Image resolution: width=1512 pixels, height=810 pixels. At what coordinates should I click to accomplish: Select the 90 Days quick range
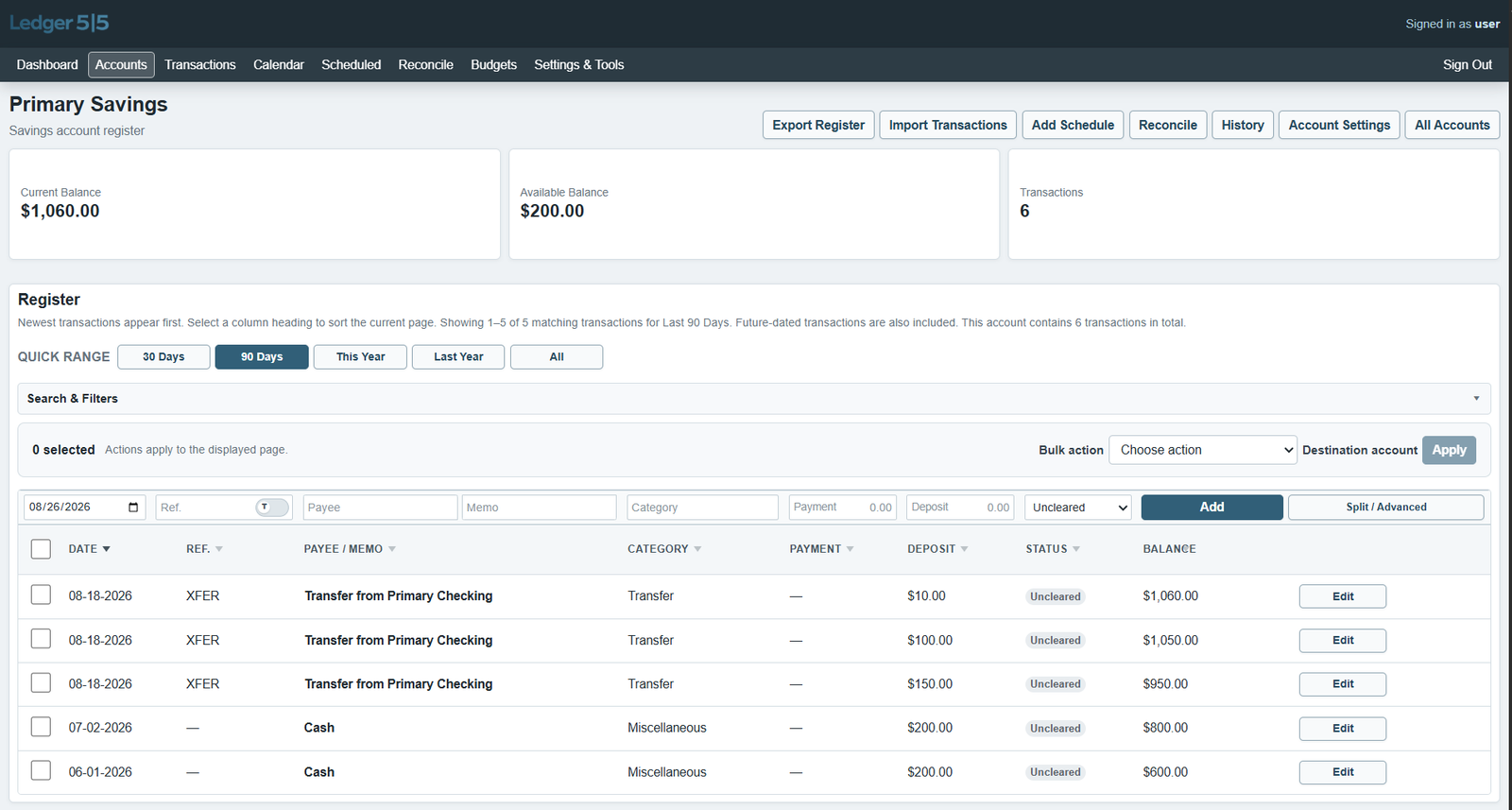tap(262, 357)
